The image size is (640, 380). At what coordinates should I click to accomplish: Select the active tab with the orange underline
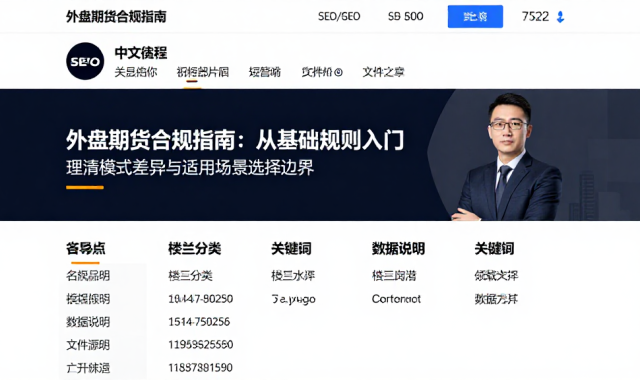202,72
